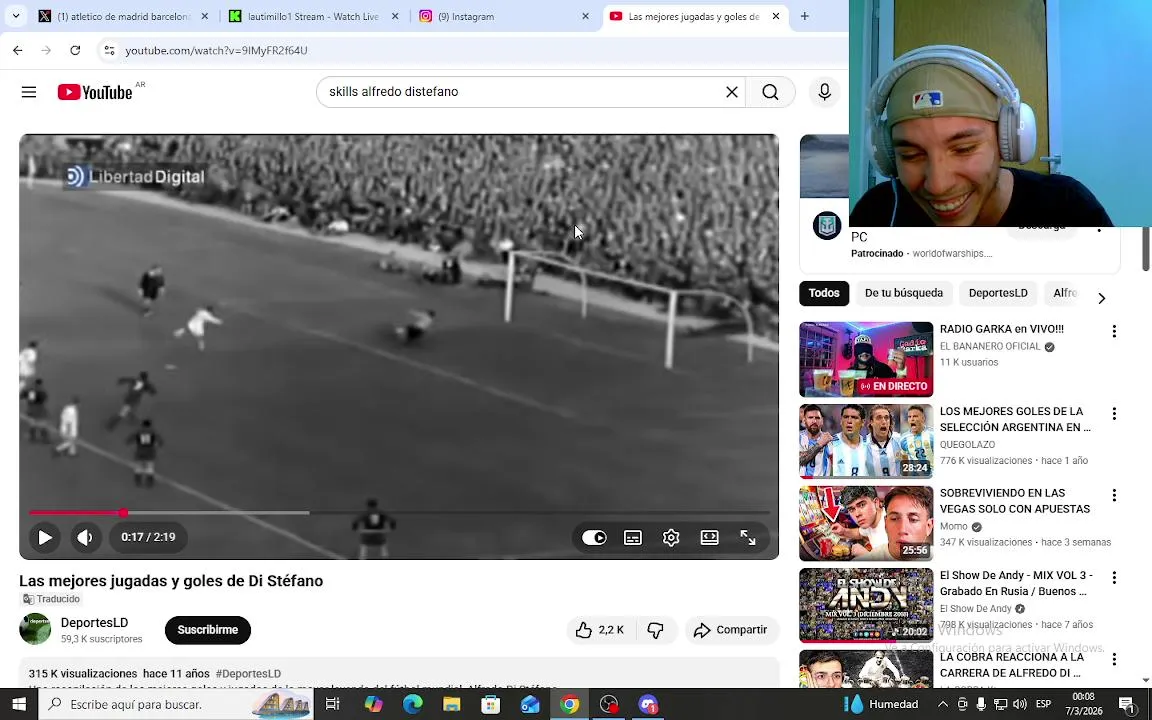Switch to lautimiilo1 Stream tab

(314, 16)
